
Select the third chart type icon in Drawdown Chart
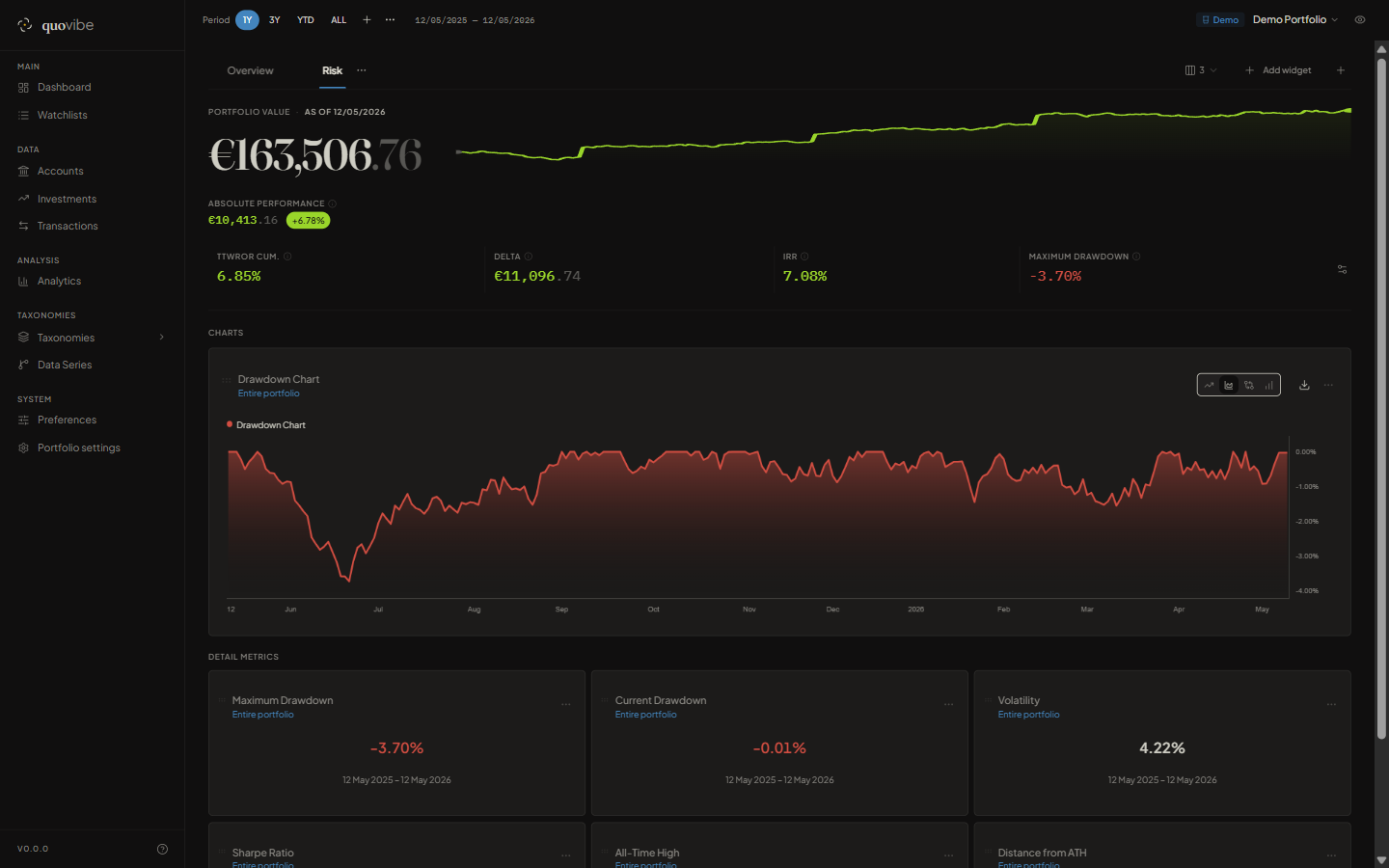1249,385
